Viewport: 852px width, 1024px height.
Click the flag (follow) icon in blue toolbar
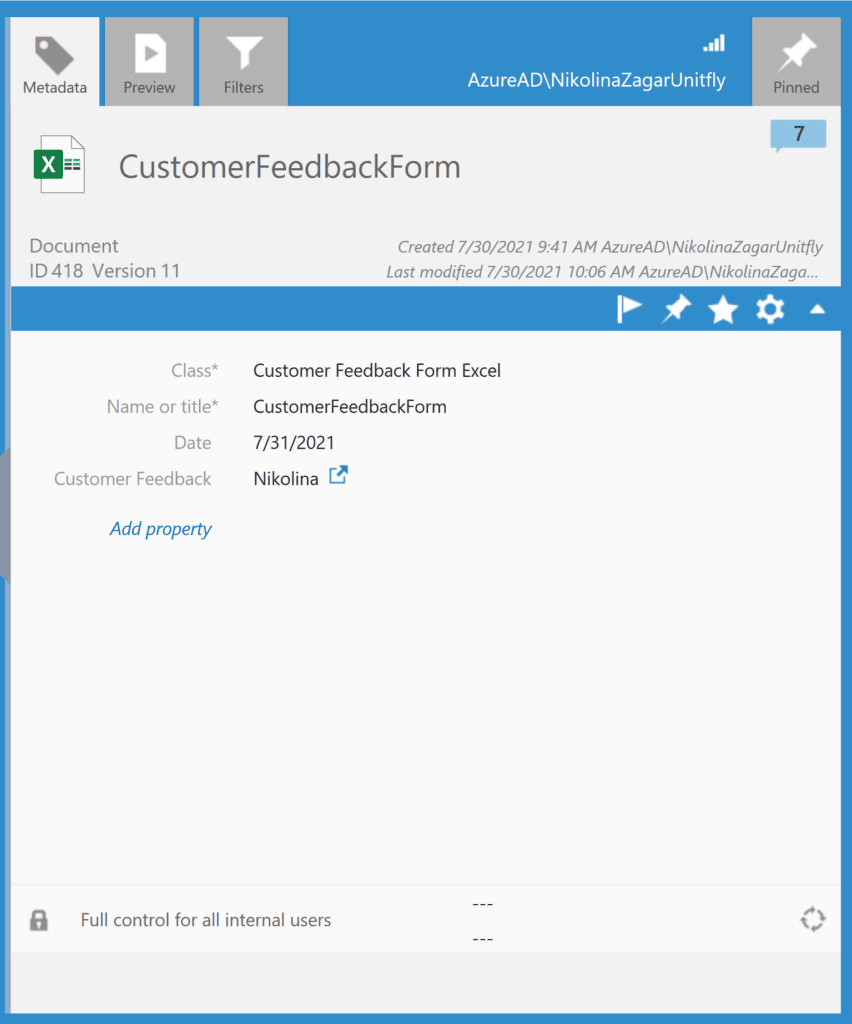[x=629, y=309]
